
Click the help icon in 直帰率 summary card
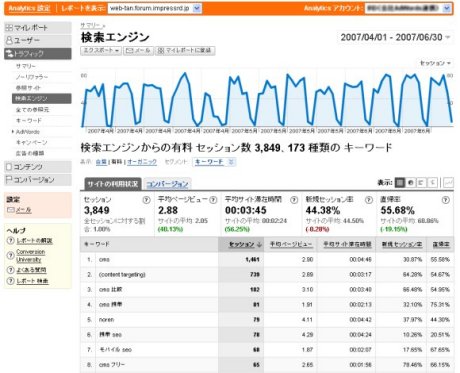coord(445,200)
